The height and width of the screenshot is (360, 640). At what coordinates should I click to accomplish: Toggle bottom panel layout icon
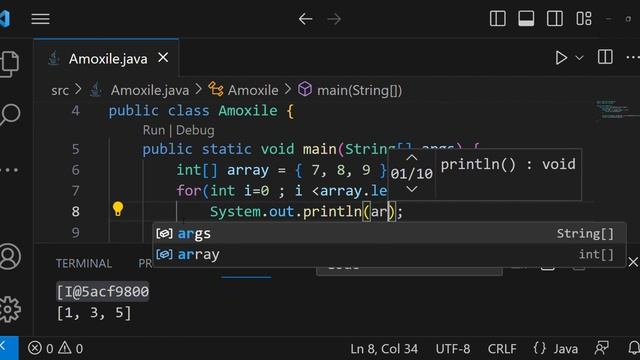coord(526,18)
